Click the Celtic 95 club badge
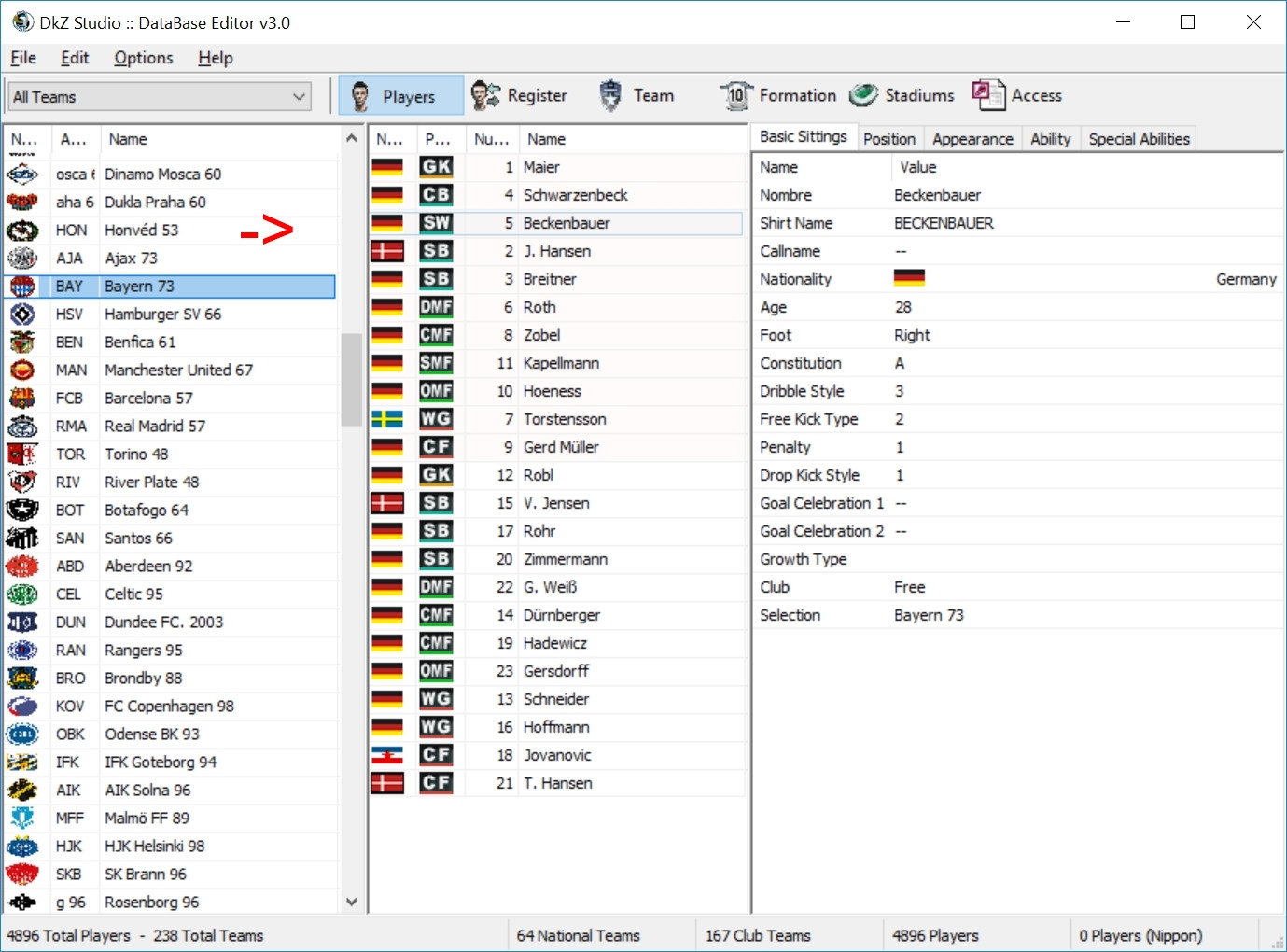Screen dimensions: 1287x952 (x=22, y=595)
